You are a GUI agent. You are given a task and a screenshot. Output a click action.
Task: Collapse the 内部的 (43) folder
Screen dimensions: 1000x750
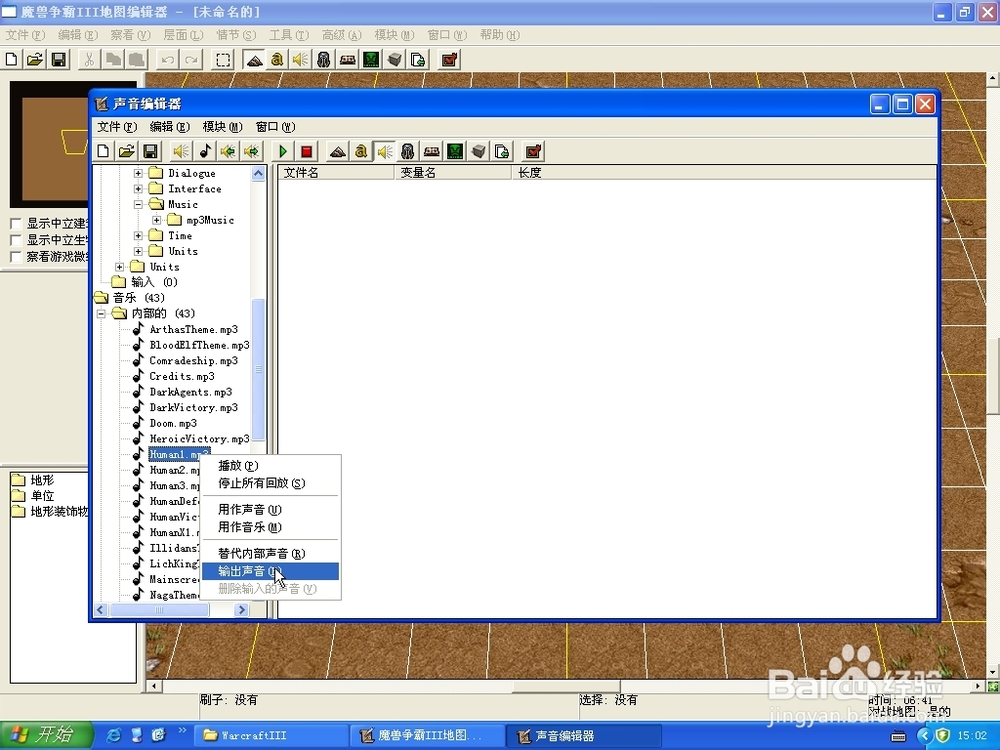pos(101,314)
